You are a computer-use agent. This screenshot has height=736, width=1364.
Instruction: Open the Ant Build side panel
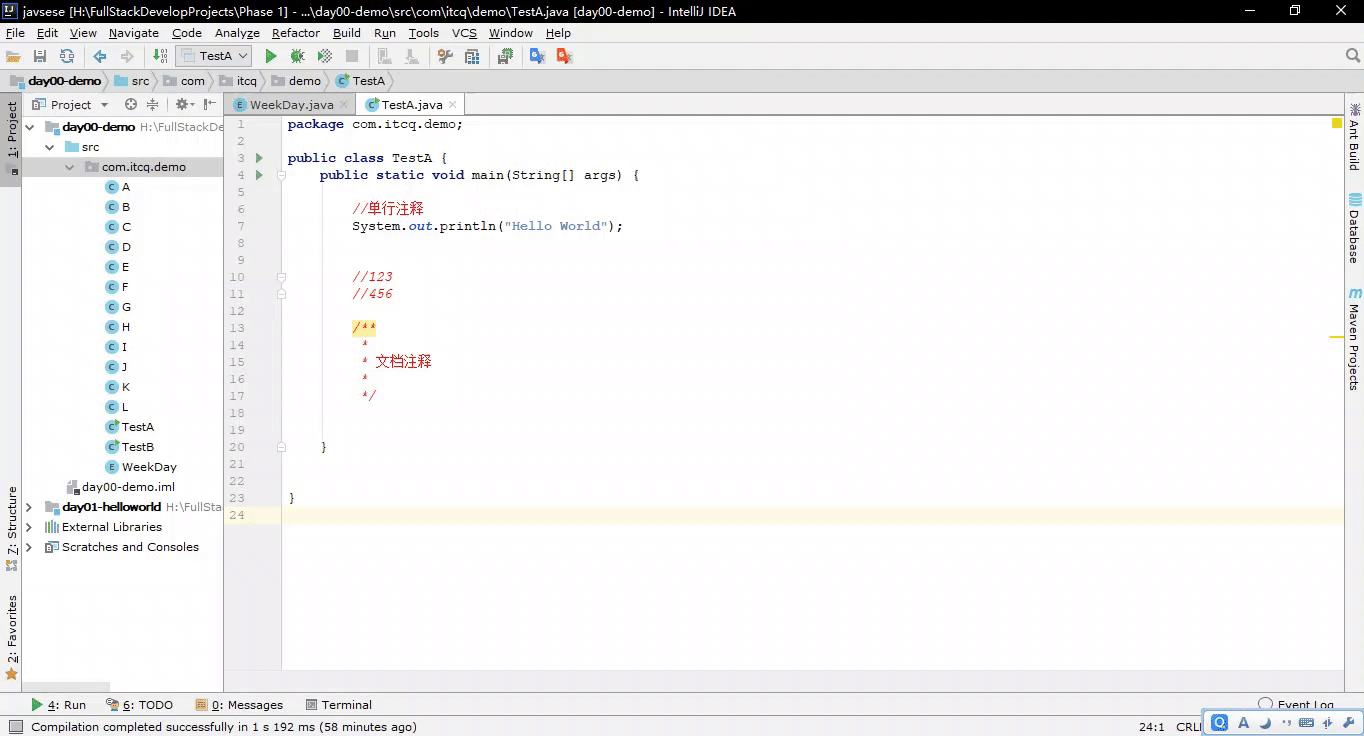pos(1354,136)
